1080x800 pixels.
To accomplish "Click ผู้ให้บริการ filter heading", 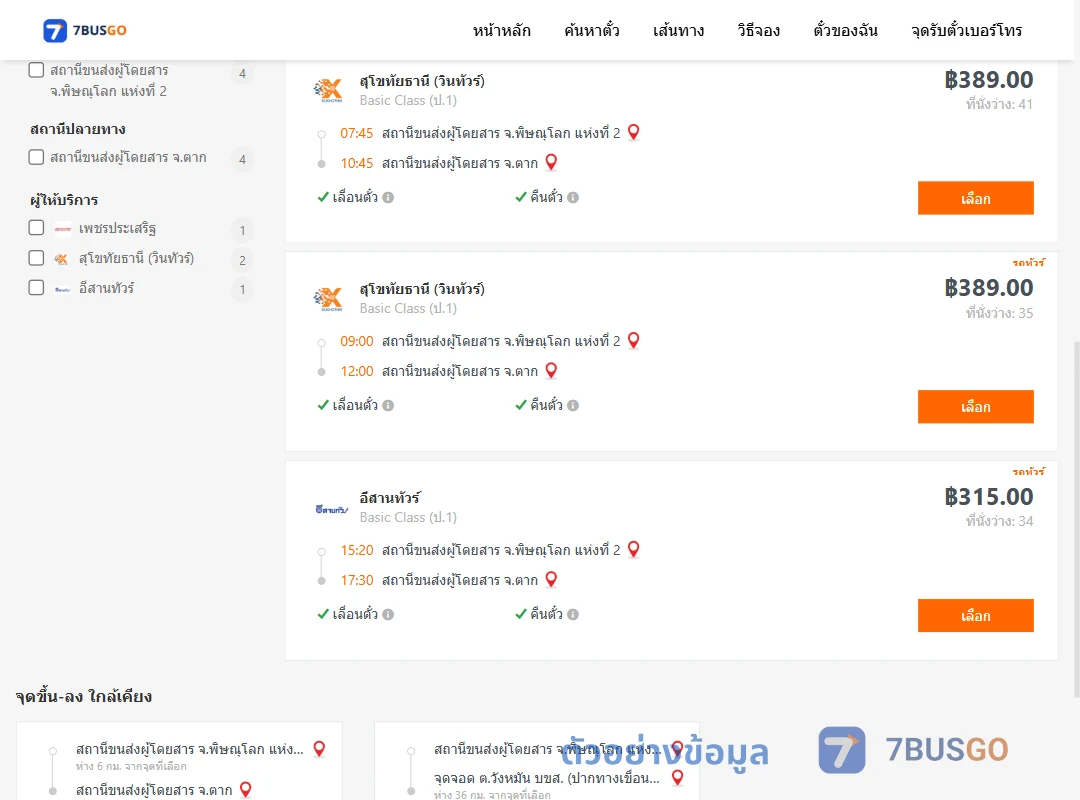I will tap(64, 200).
